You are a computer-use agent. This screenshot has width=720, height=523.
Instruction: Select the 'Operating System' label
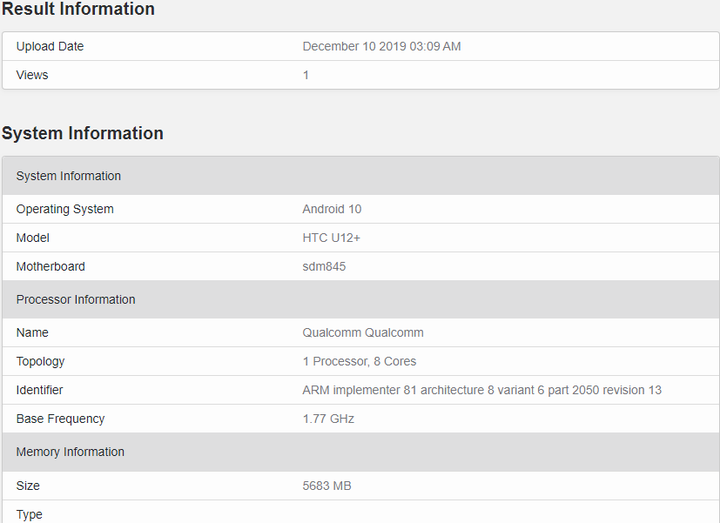pyautogui.click(x=65, y=209)
